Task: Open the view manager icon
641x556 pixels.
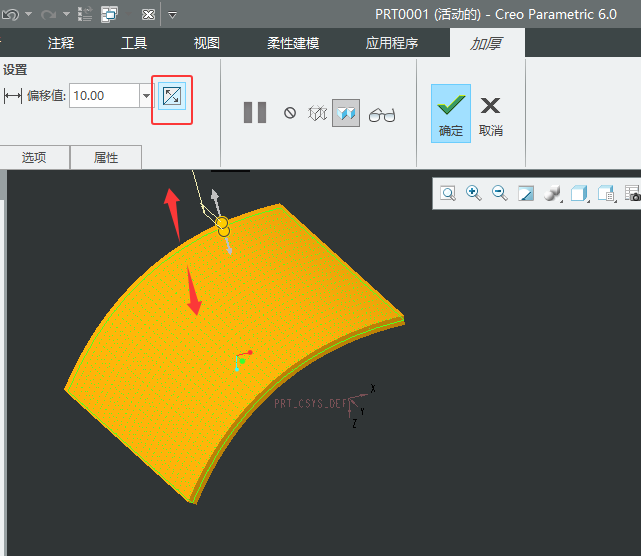Action: click(x=632, y=193)
